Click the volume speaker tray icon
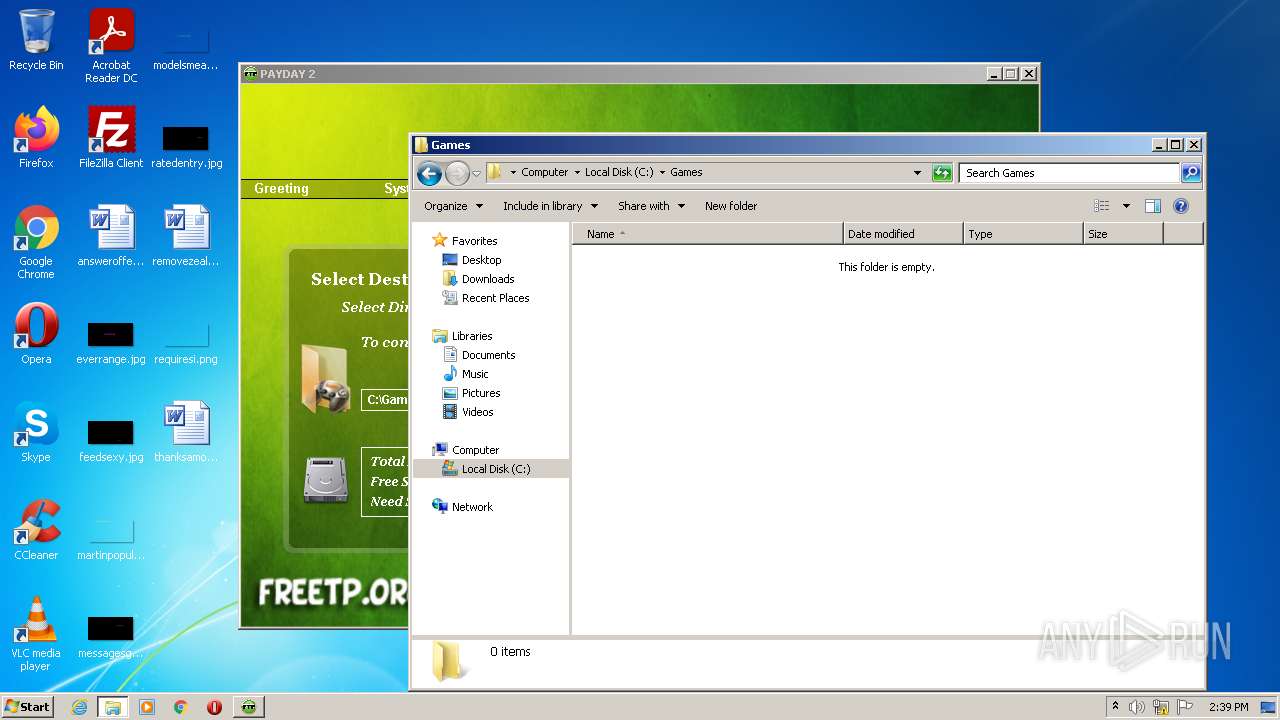 [x=1137, y=707]
